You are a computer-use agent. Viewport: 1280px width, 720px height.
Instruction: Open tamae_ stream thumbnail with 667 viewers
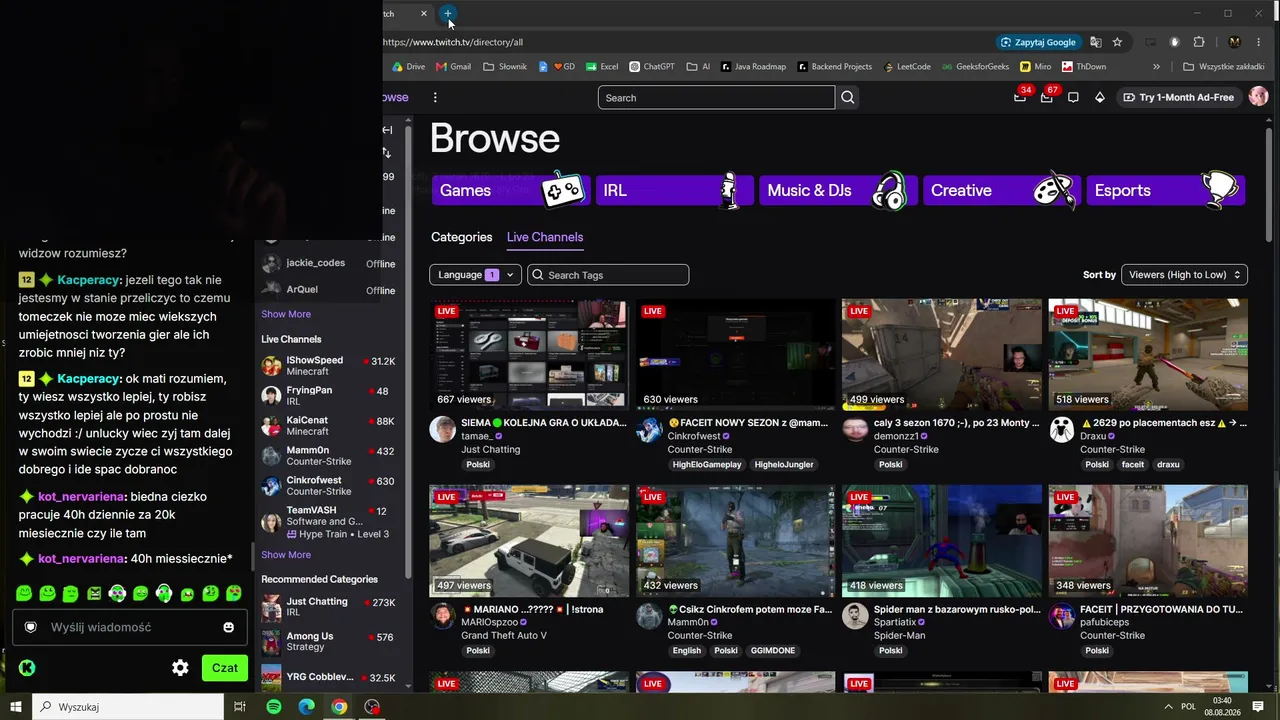tap(529, 354)
